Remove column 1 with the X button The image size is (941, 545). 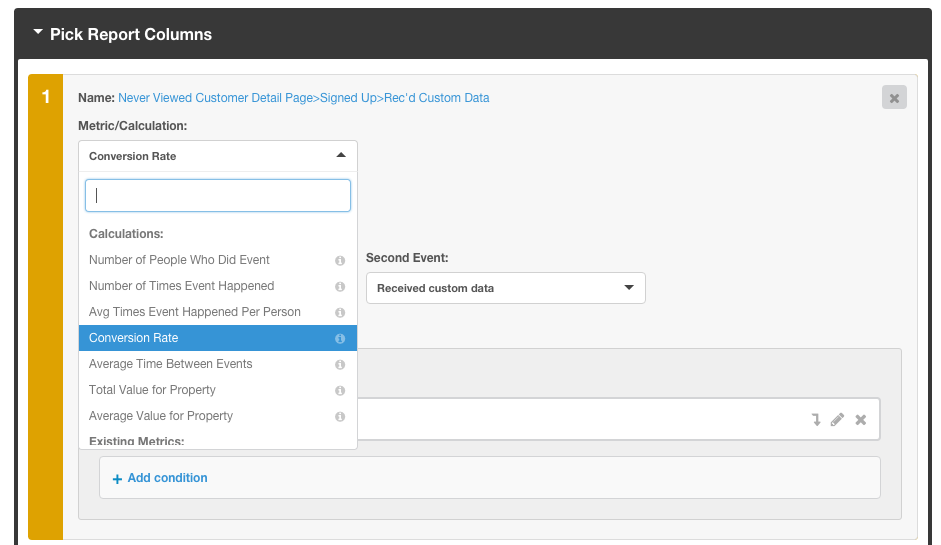(894, 97)
